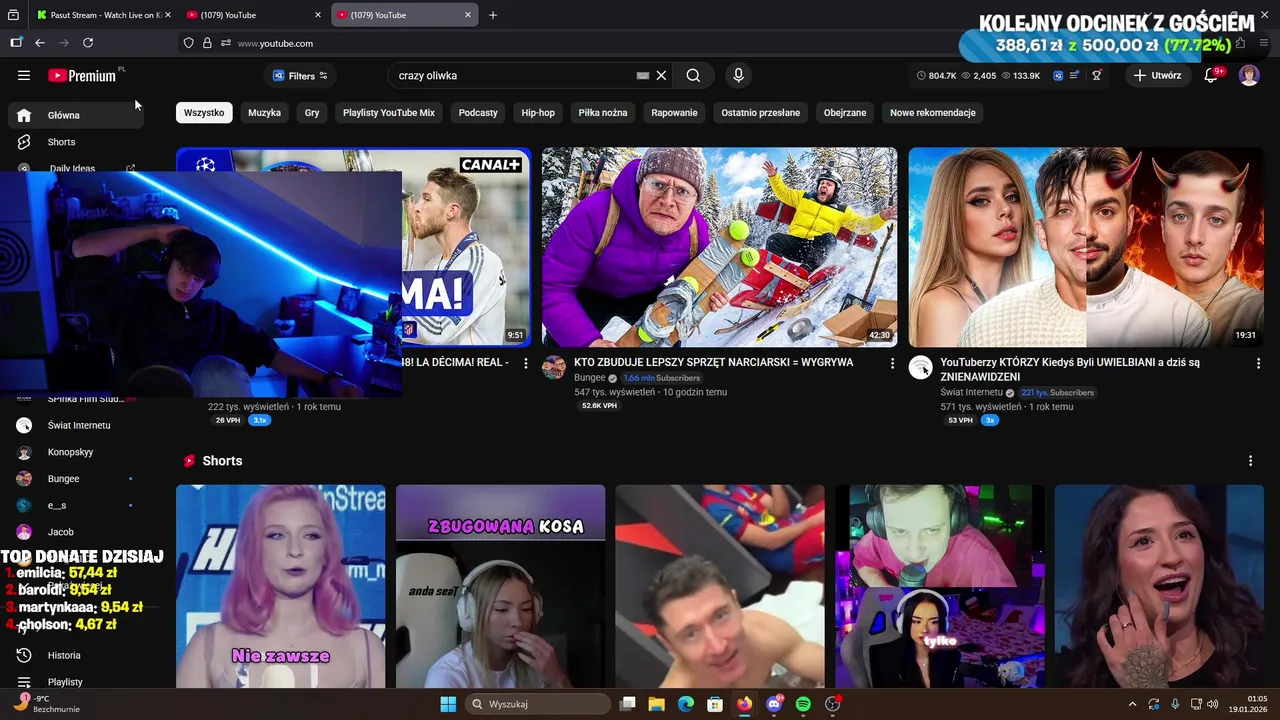Open the Shorts shelf options menu
The width and height of the screenshot is (1280, 720).
pyautogui.click(x=1250, y=461)
